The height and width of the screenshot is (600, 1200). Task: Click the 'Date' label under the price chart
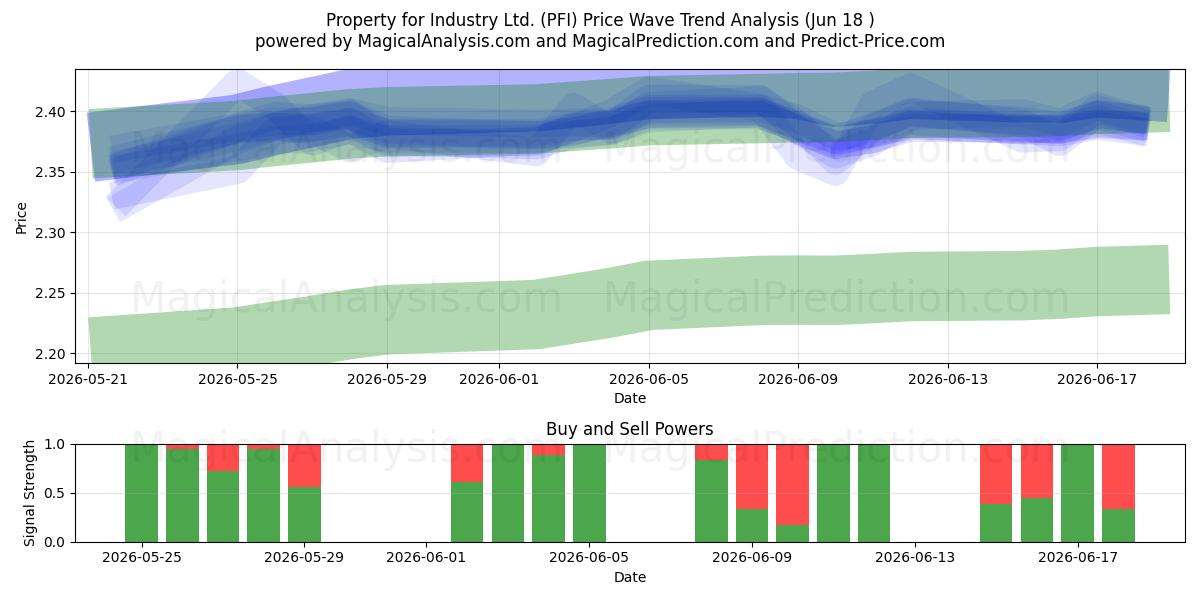tap(630, 398)
